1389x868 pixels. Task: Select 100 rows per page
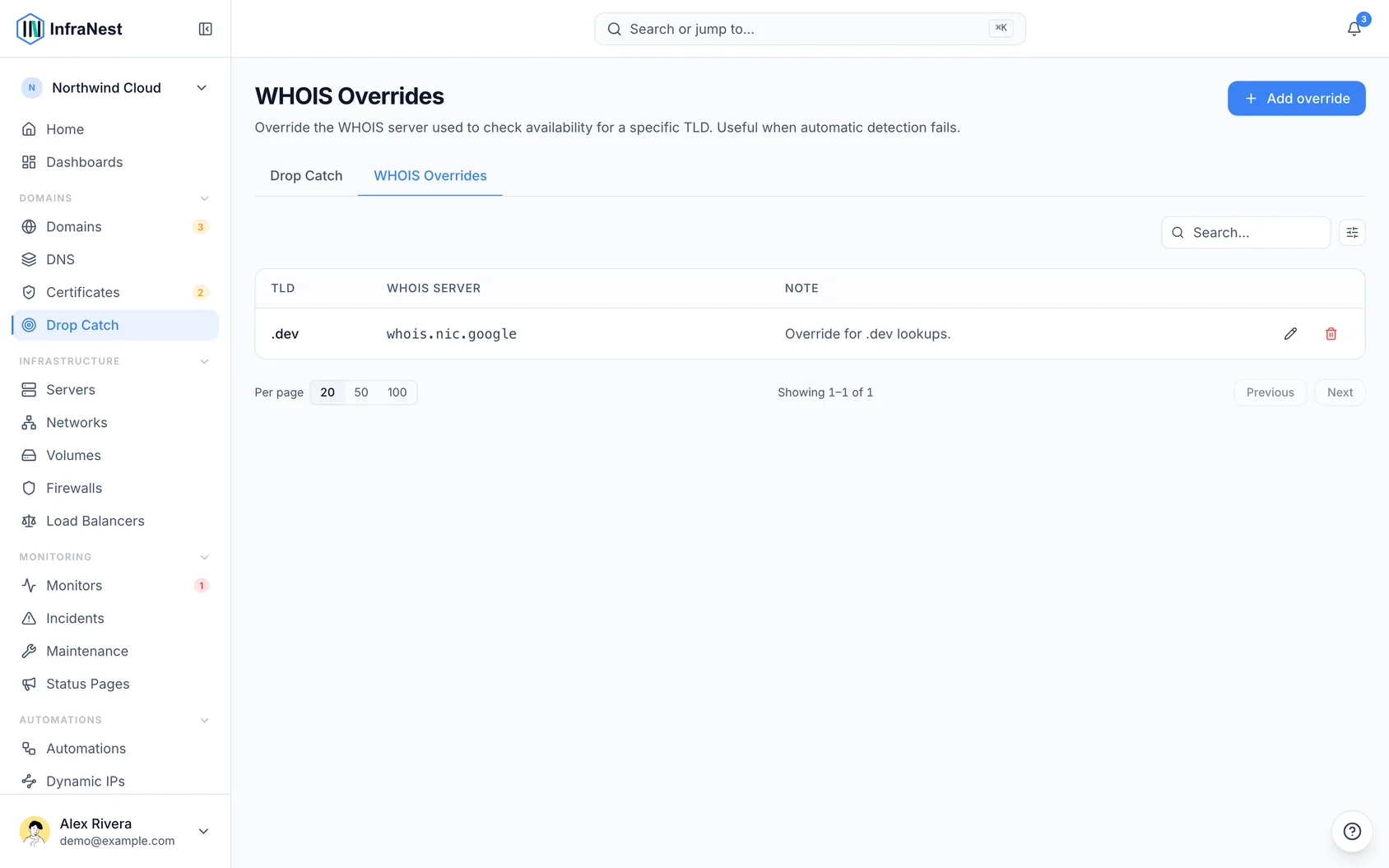pos(397,392)
